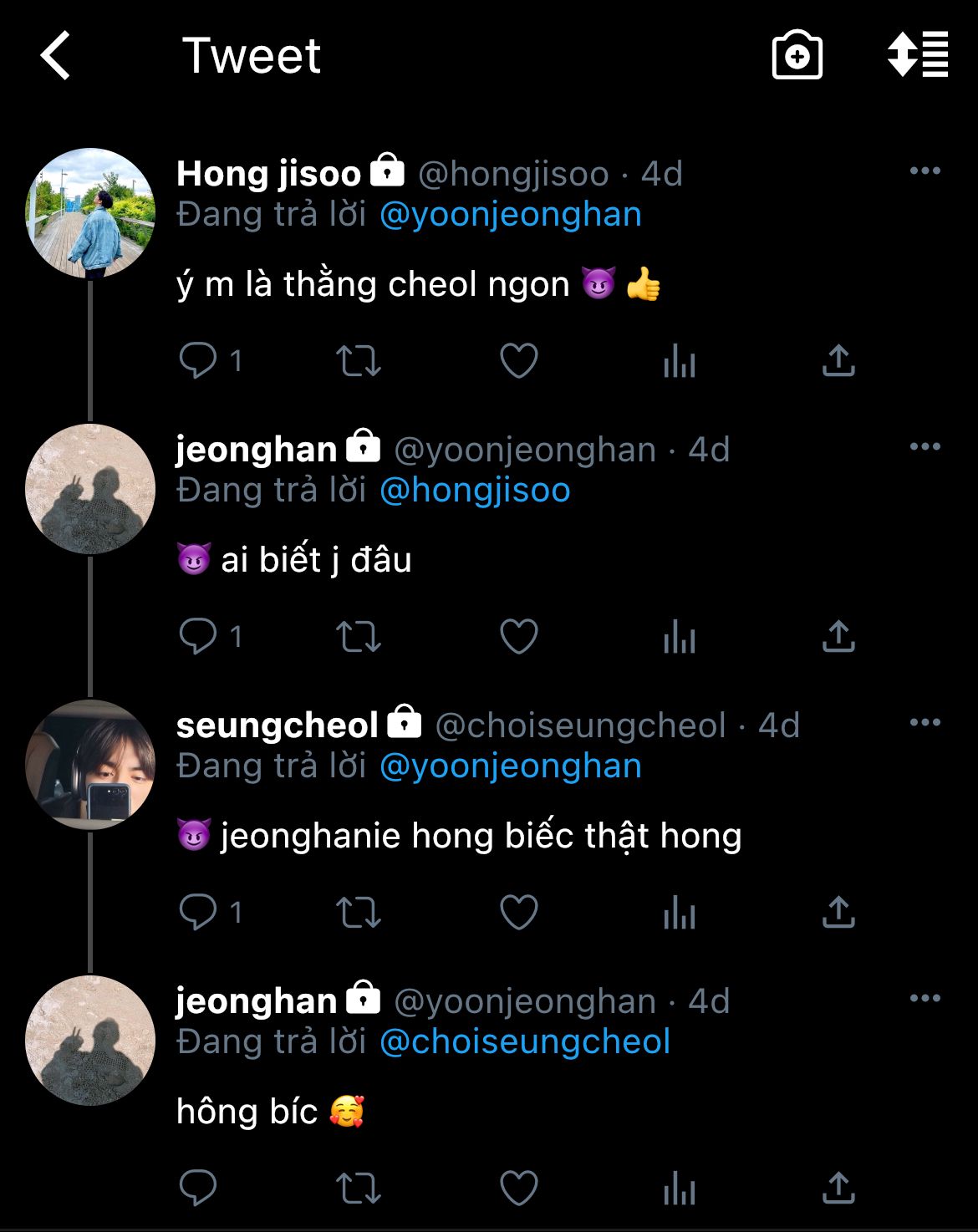Open the @yoonjeonghan mention in Hong jisoo's reply

[x=511, y=215]
